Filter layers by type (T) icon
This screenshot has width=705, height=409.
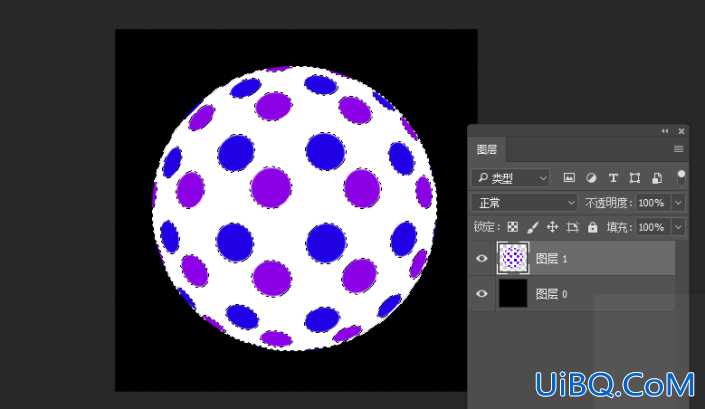[x=613, y=178]
